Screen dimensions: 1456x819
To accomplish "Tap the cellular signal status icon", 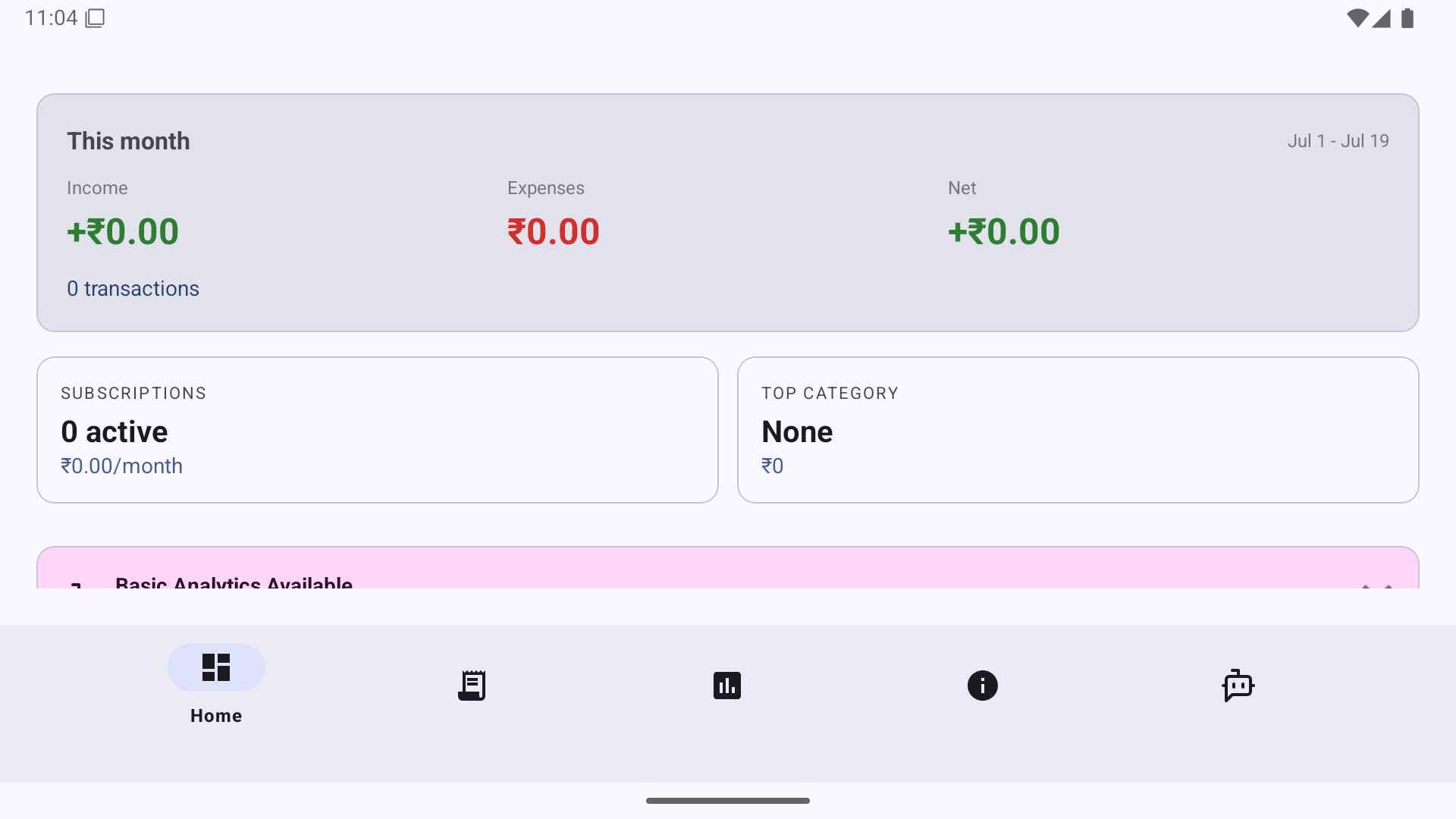I will point(1382,18).
